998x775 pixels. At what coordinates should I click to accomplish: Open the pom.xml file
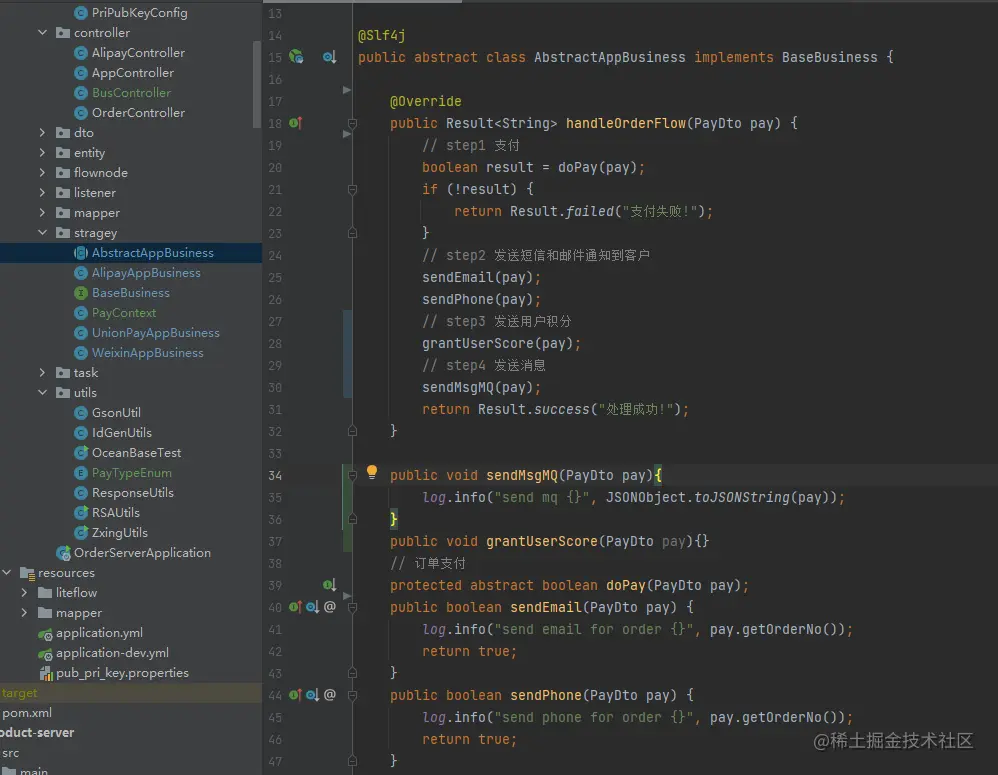27,713
